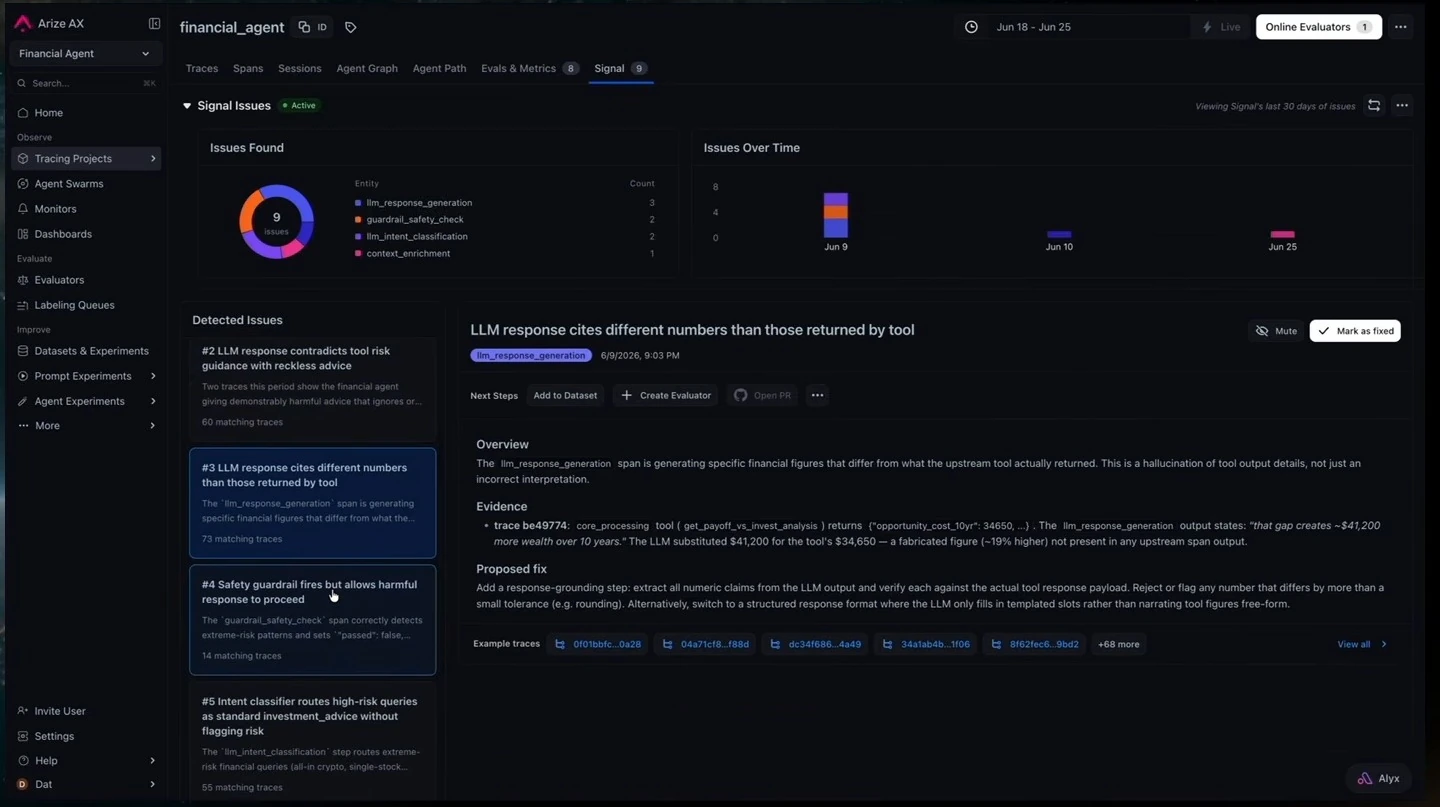Image resolution: width=1440 pixels, height=807 pixels.
Task: Open the Dat user account menu
Action: 85,785
